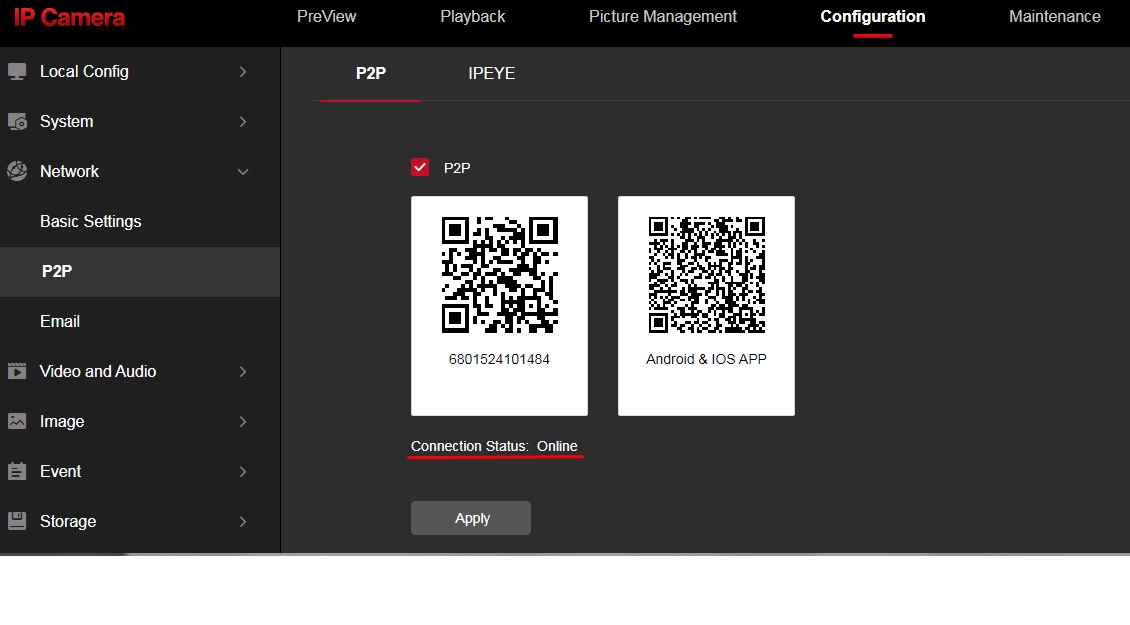Expand Storage section chevron
Image resolution: width=1130 pixels, height=625 pixels.
(x=243, y=521)
